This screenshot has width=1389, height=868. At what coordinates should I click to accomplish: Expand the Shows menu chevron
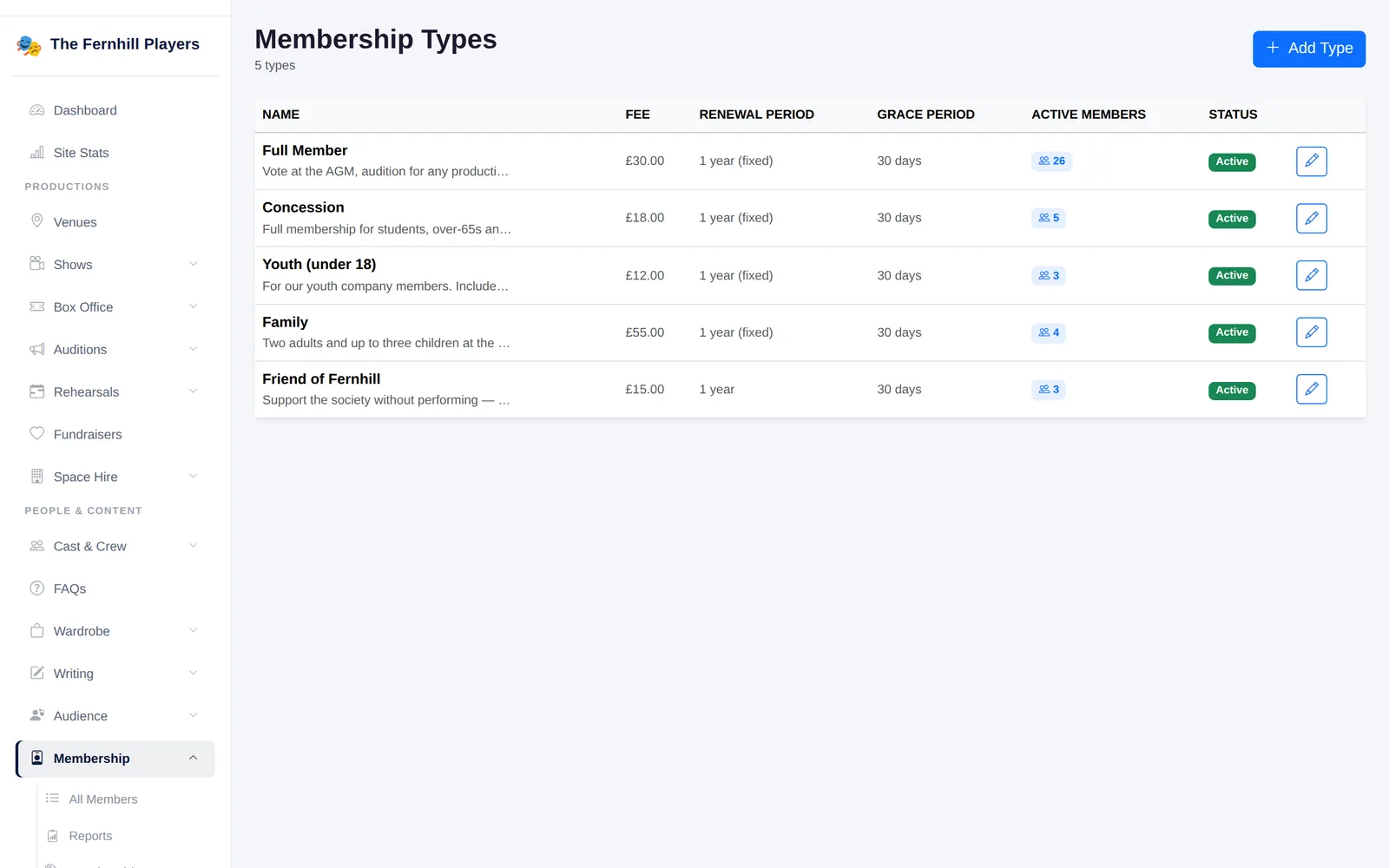point(194,264)
